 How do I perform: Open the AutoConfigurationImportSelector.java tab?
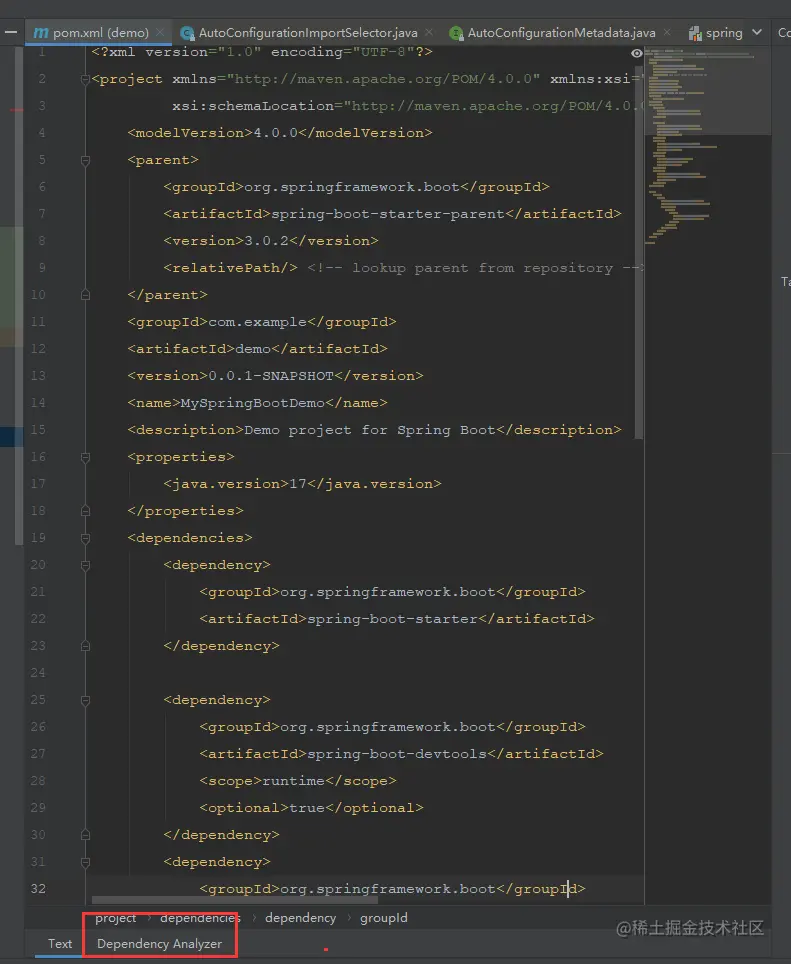(x=308, y=33)
